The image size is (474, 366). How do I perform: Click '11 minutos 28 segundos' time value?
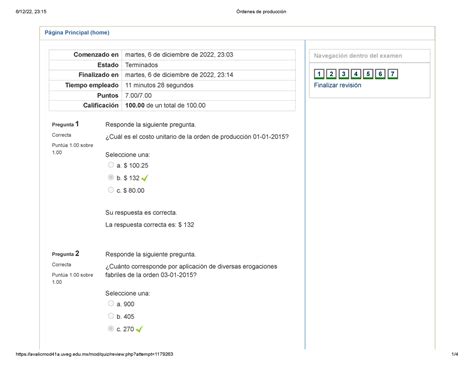pyautogui.click(x=159, y=85)
